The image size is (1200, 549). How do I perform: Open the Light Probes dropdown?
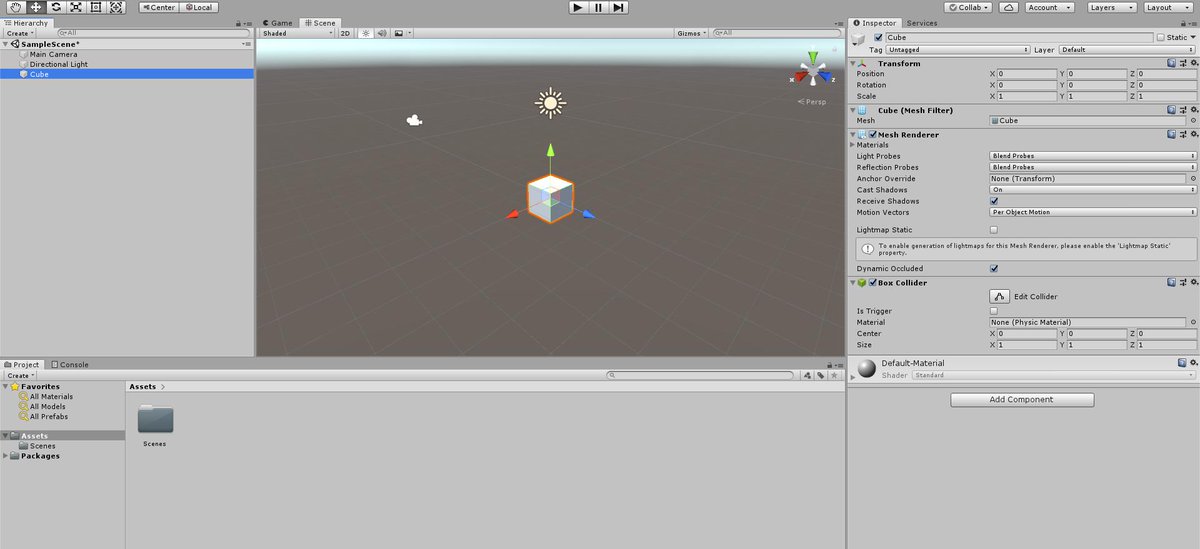pos(1093,156)
